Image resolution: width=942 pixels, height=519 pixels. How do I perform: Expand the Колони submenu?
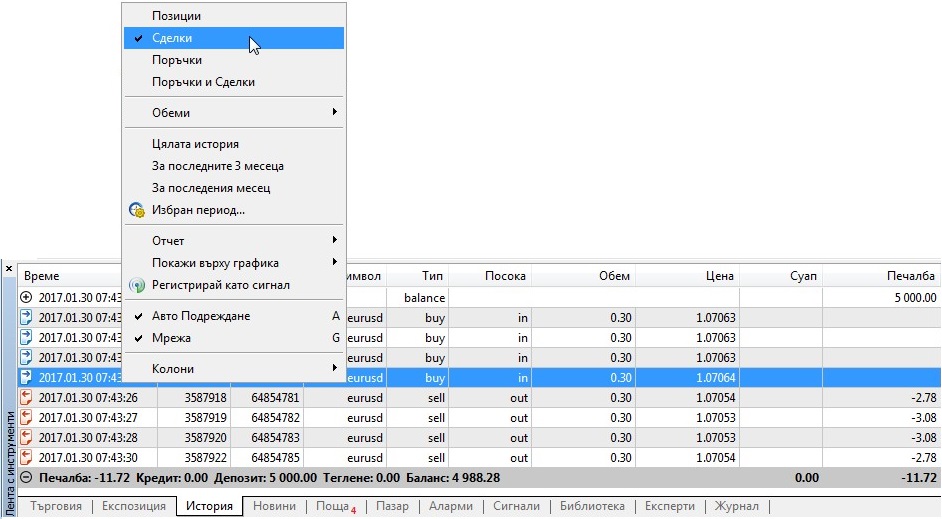(234, 369)
